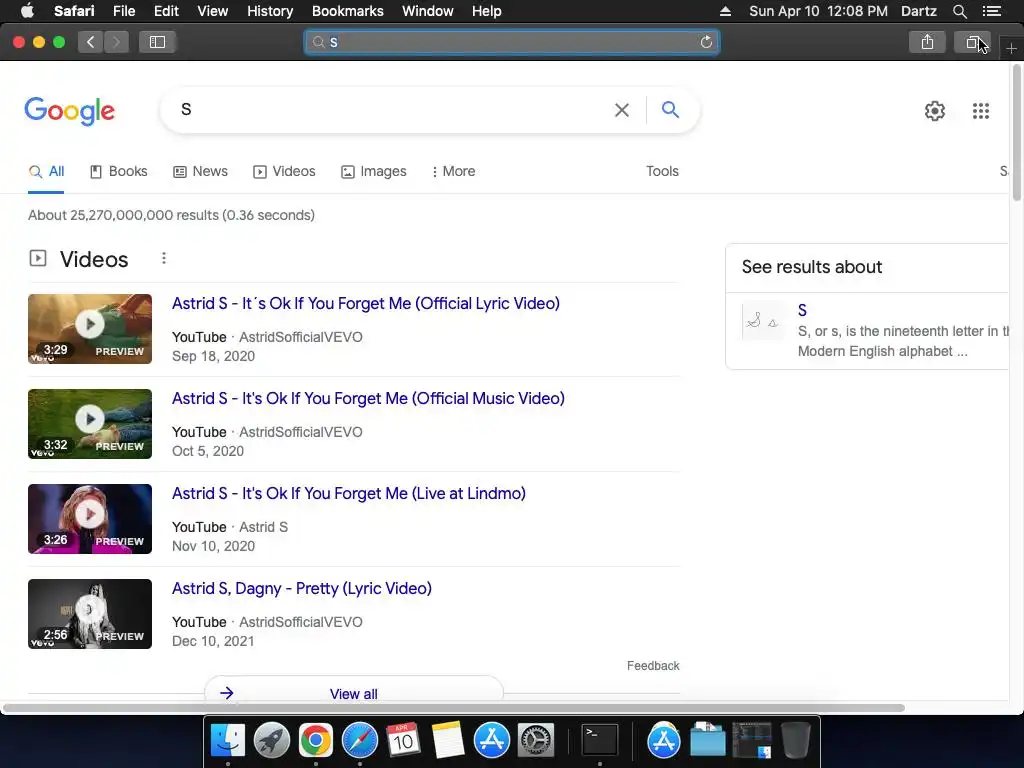Image resolution: width=1024 pixels, height=768 pixels.
Task: Open Calendar from the Dock
Action: point(403,740)
